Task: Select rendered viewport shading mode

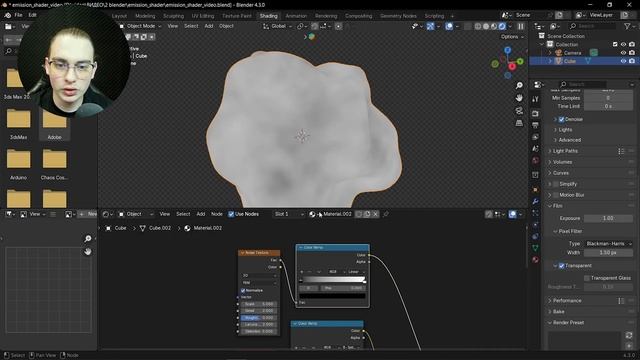Action: tap(502, 26)
